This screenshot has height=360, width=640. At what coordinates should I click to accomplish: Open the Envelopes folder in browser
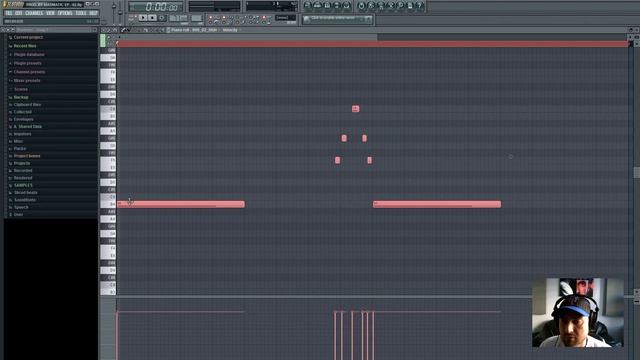(24, 119)
